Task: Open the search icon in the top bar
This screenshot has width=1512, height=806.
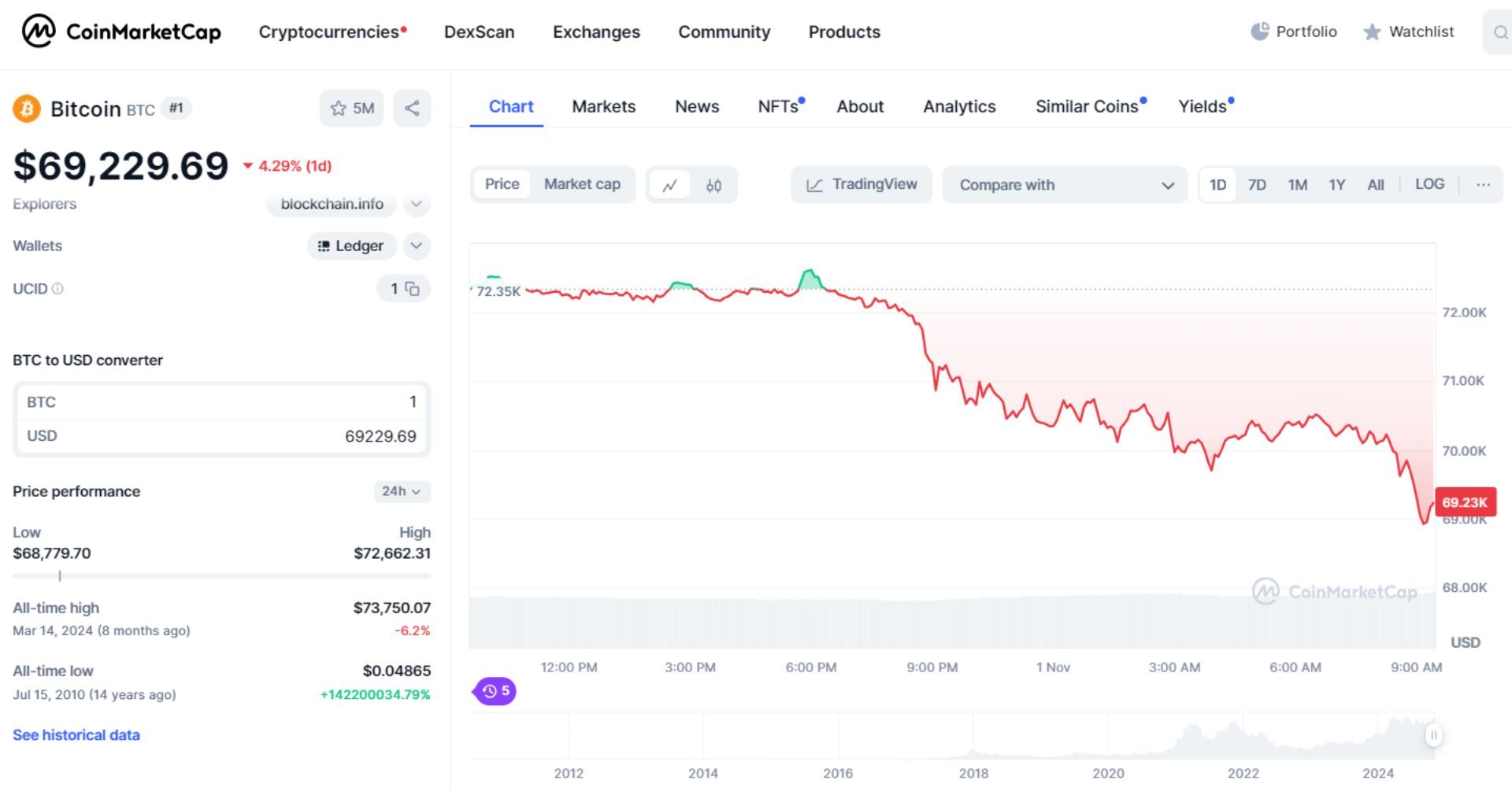Action: click(1499, 32)
